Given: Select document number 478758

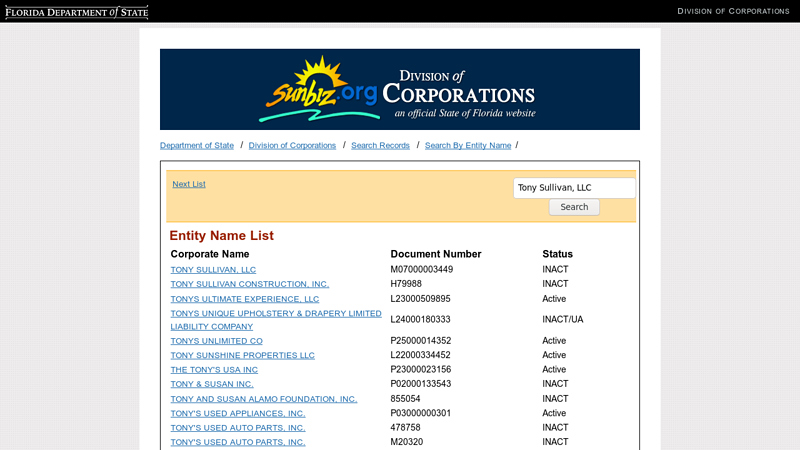Looking at the screenshot, I should (x=405, y=428).
